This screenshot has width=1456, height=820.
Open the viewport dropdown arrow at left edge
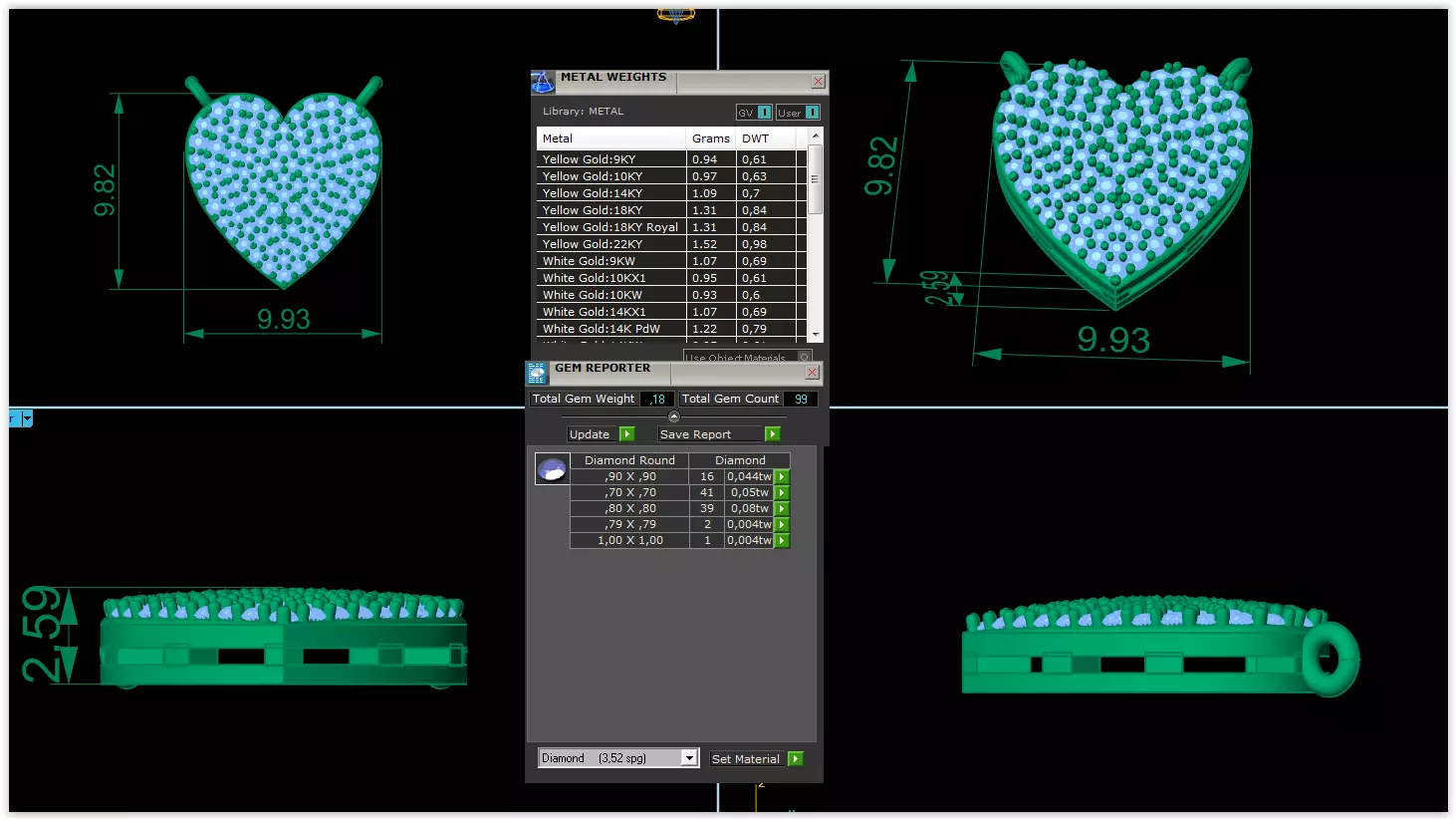(27, 418)
